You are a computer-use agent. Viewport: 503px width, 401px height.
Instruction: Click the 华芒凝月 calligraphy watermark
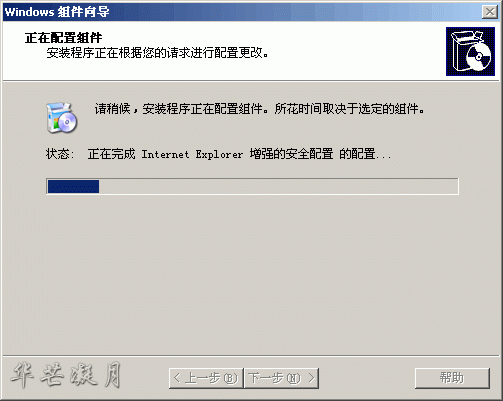pos(66,376)
